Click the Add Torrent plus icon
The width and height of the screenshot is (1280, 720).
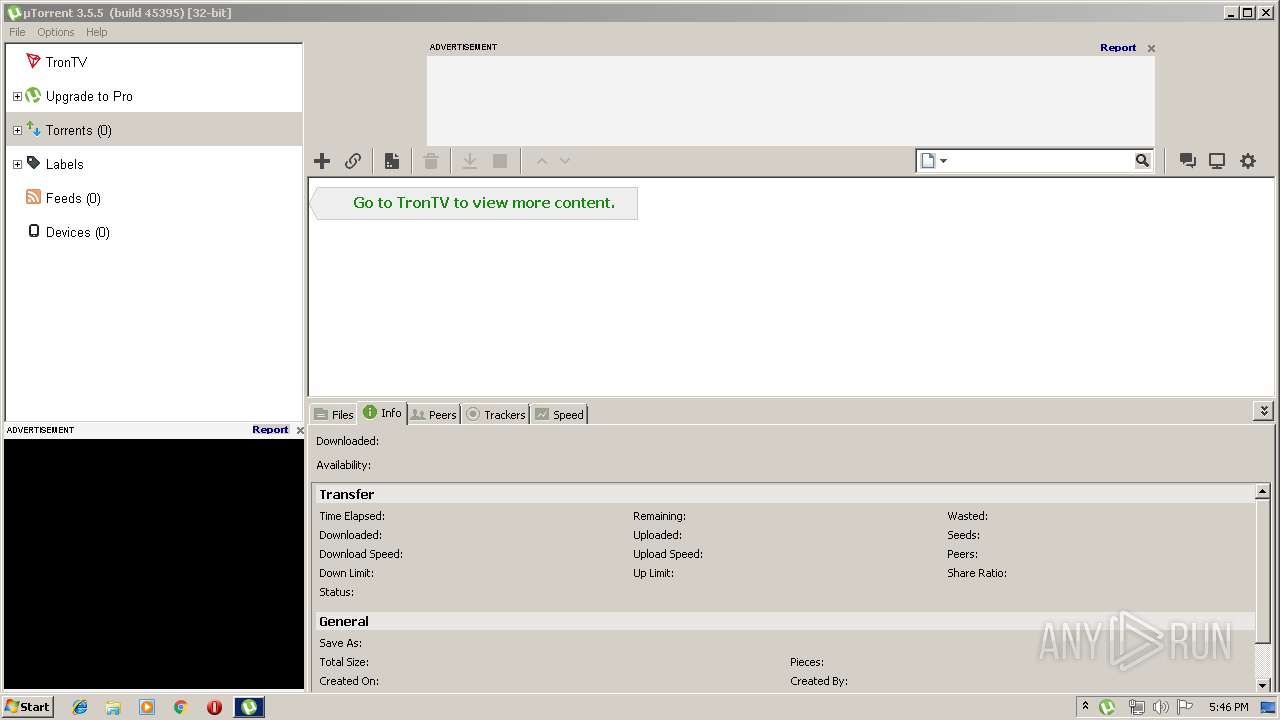tap(322, 161)
